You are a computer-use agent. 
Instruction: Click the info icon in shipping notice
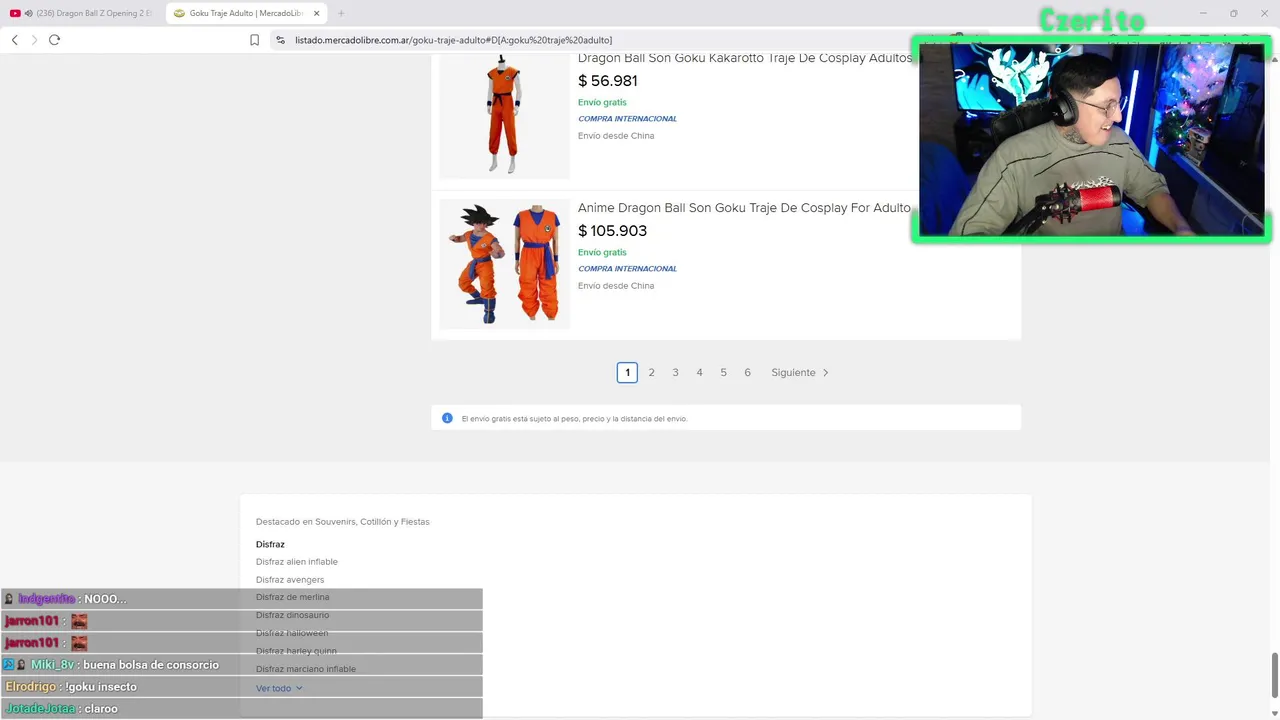point(447,418)
